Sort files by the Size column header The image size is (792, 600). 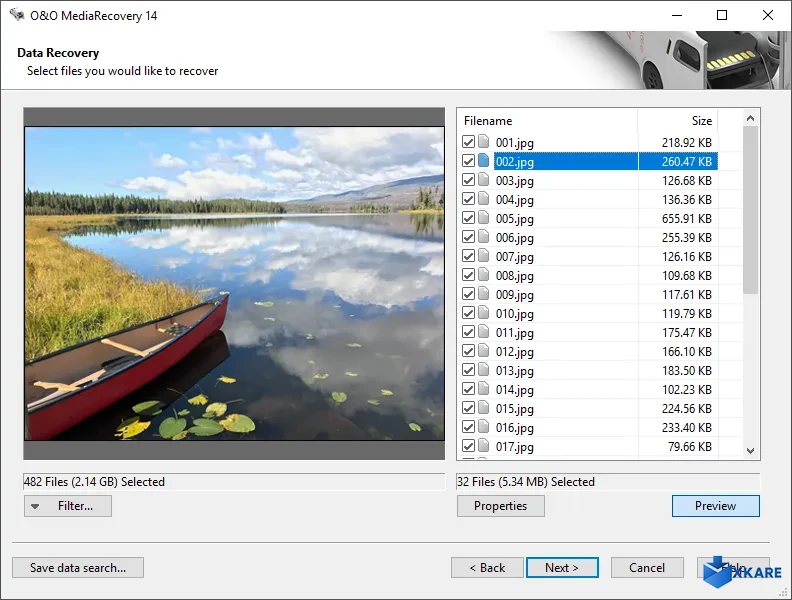678,121
